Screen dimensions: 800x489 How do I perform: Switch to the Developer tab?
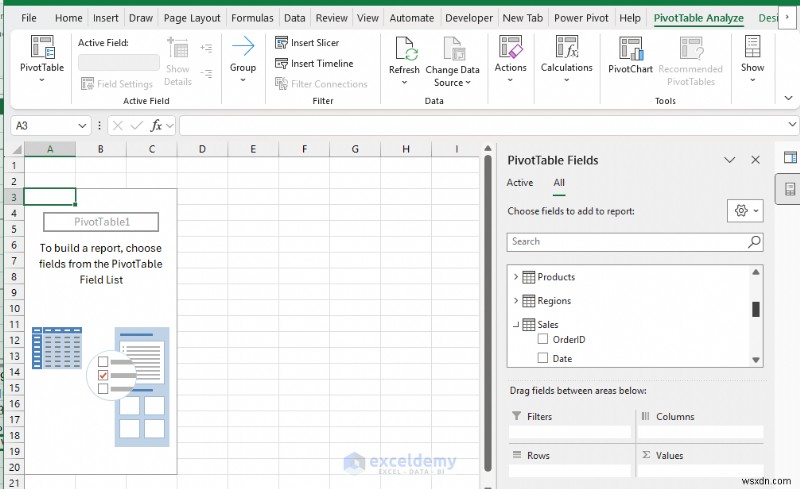pos(469,18)
